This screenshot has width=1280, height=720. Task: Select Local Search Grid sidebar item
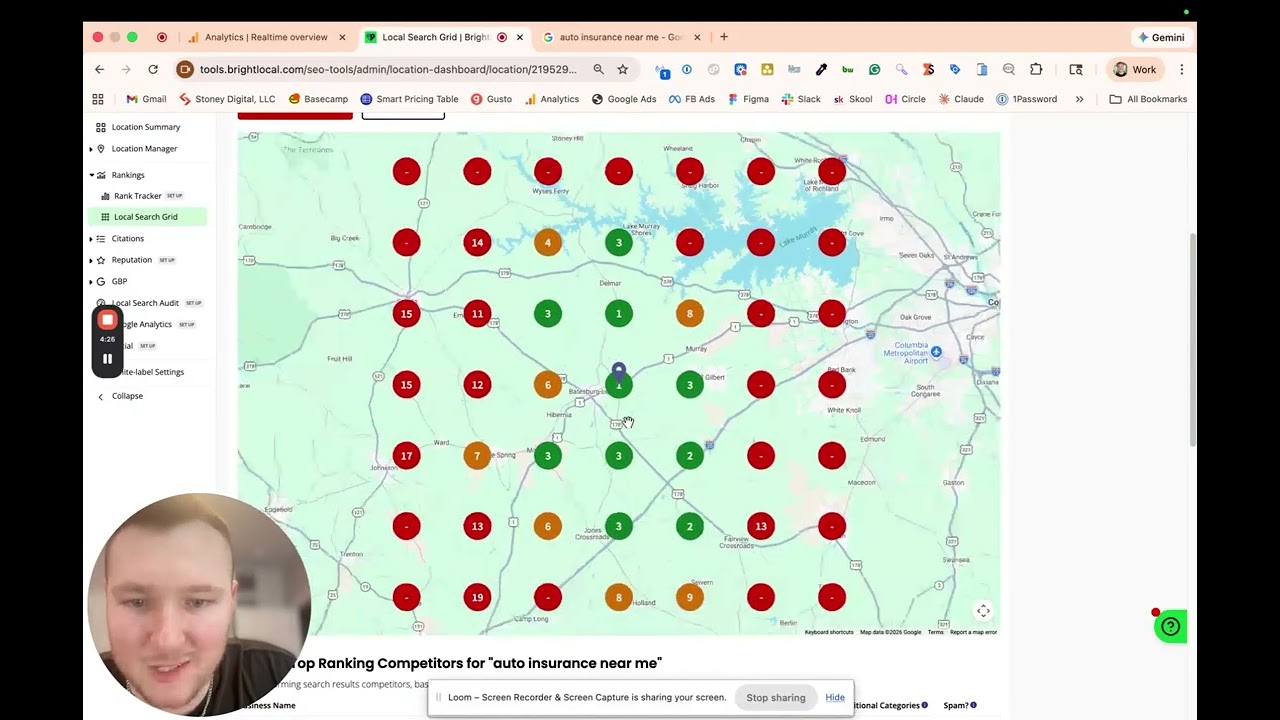click(147, 217)
